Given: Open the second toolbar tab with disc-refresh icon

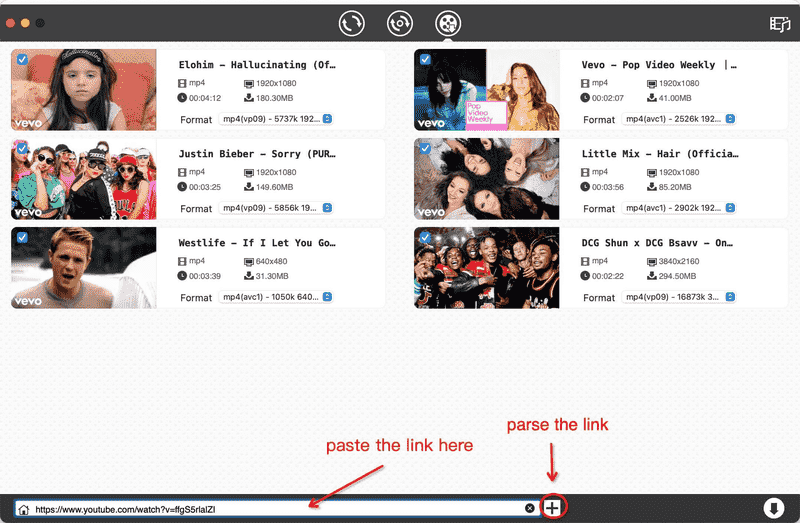Looking at the screenshot, I should click(x=399, y=23).
